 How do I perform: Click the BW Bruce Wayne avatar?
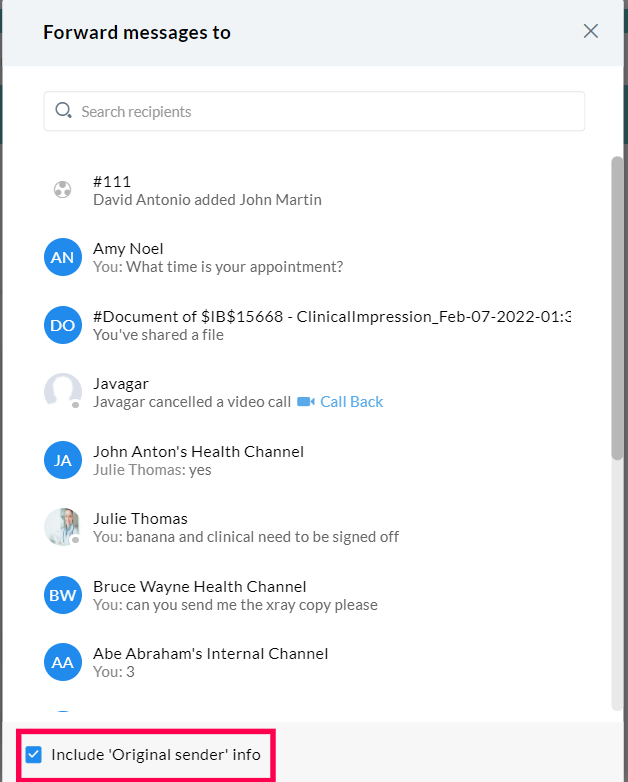[62, 595]
